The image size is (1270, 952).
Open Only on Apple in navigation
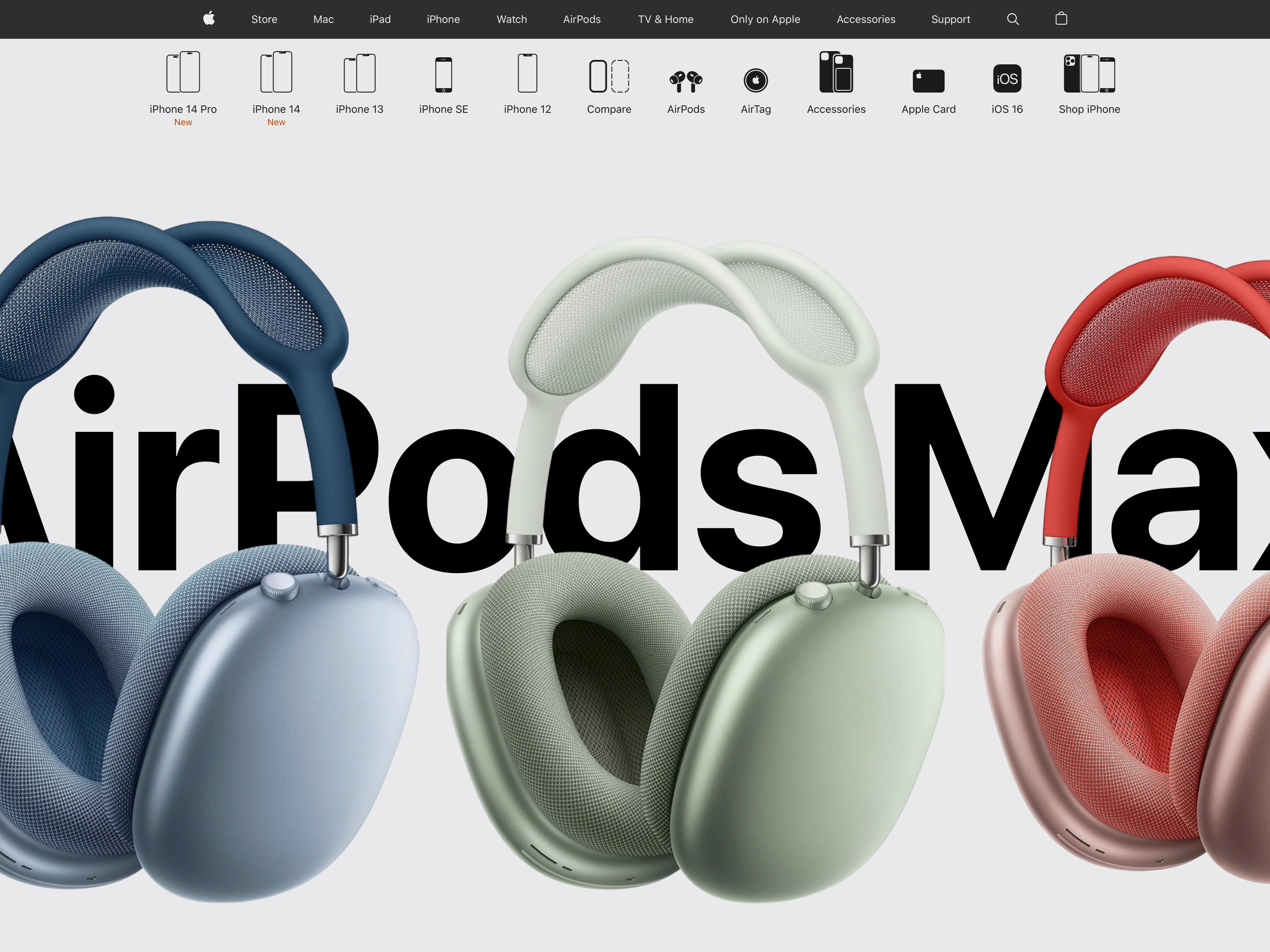coord(765,19)
